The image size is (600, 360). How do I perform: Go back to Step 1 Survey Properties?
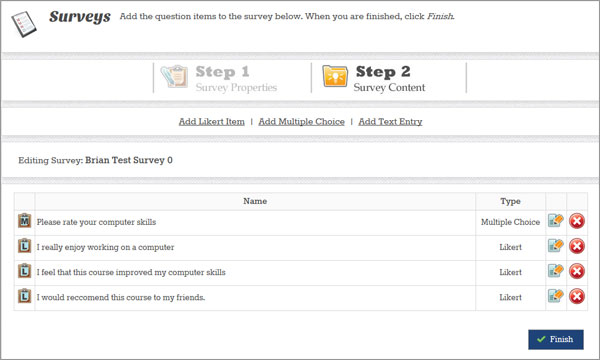(x=218, y=78)
